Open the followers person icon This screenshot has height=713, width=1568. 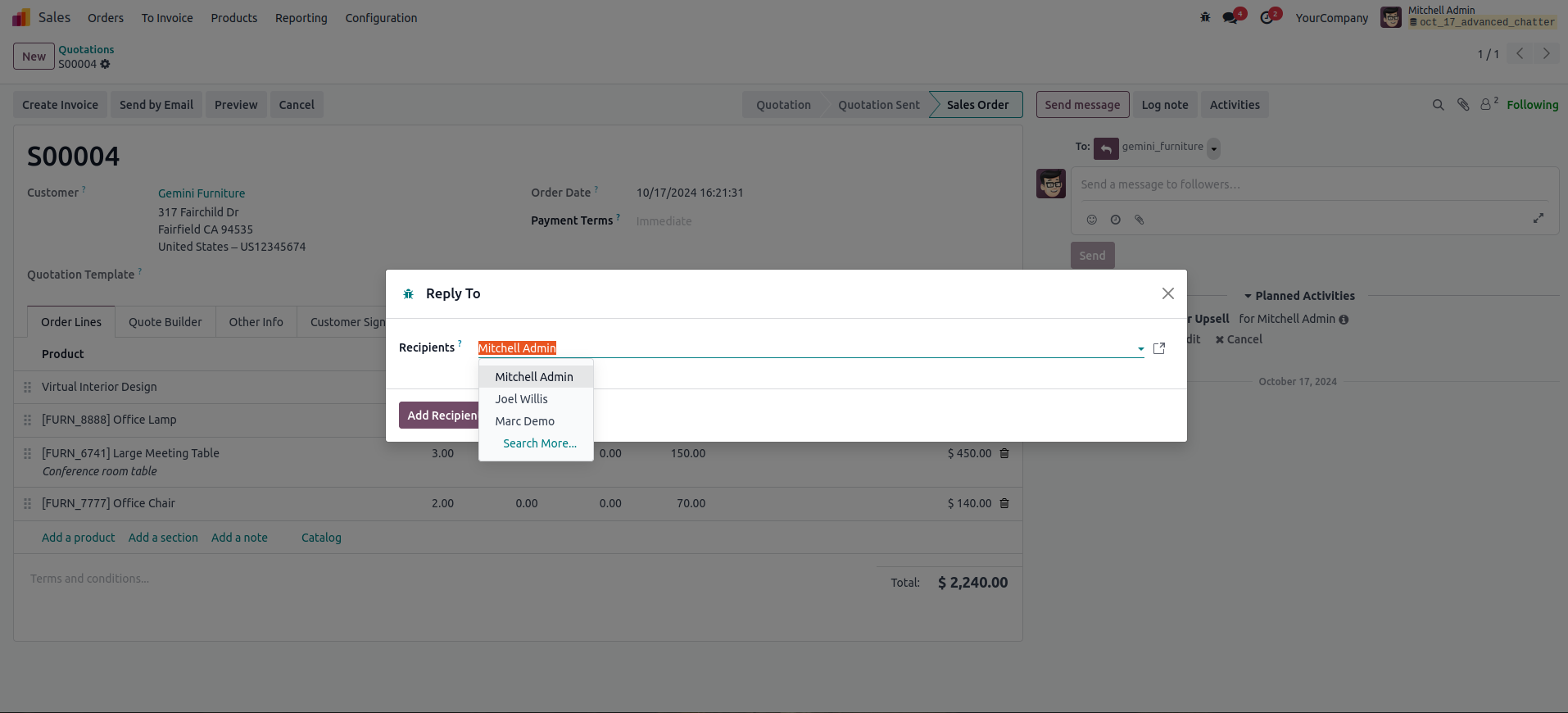point(1488,104)
